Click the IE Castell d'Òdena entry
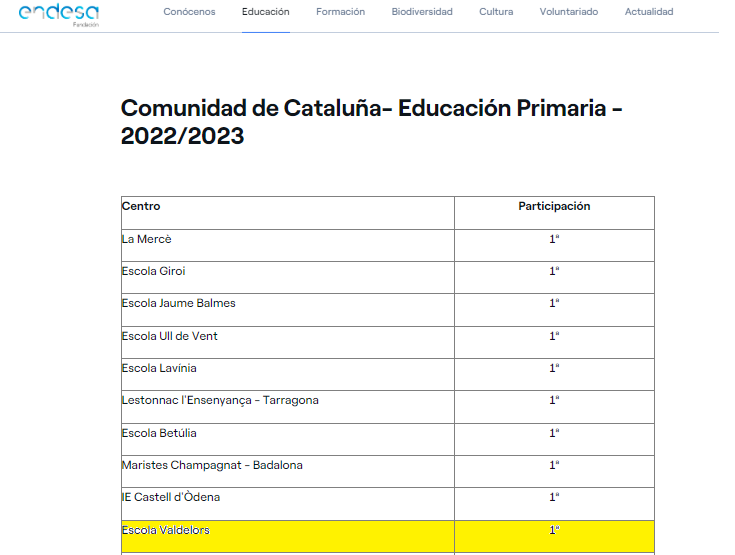The height and width of the screenshot is (555, 735). [x=170, y=497]
